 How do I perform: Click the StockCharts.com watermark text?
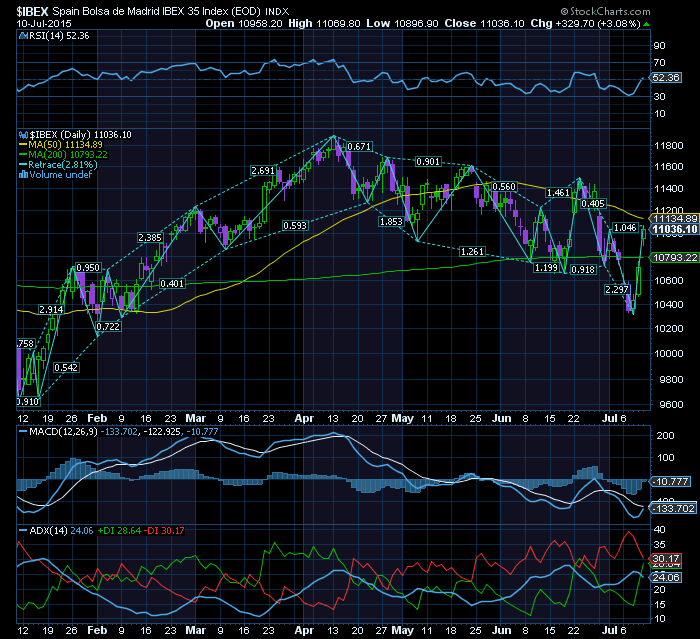tap(606, 11)
